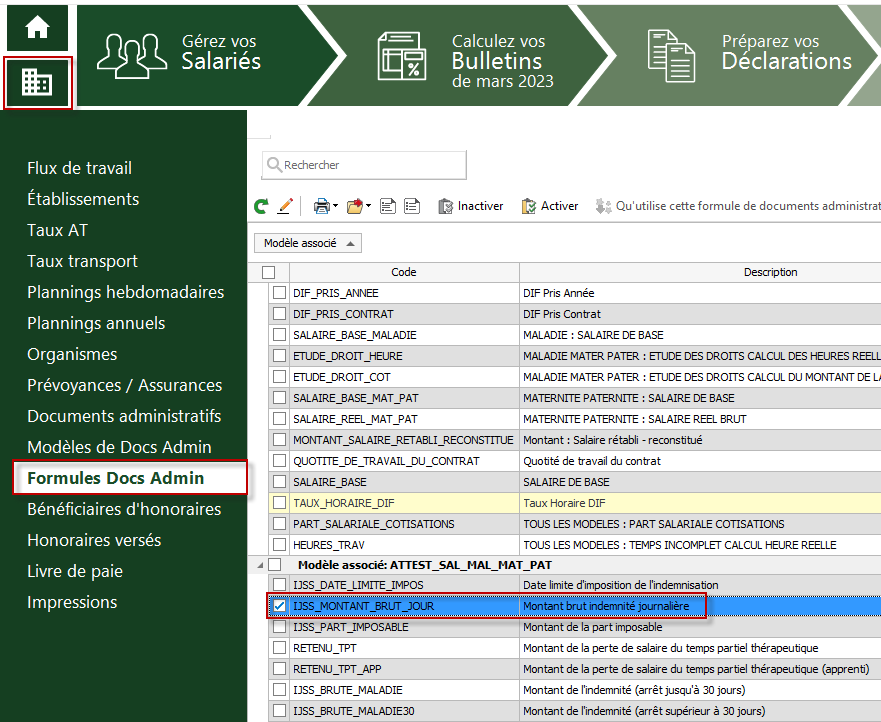881x722 pixels.
Task: Open Établissements in the sidebar
Action: [83, 199]
